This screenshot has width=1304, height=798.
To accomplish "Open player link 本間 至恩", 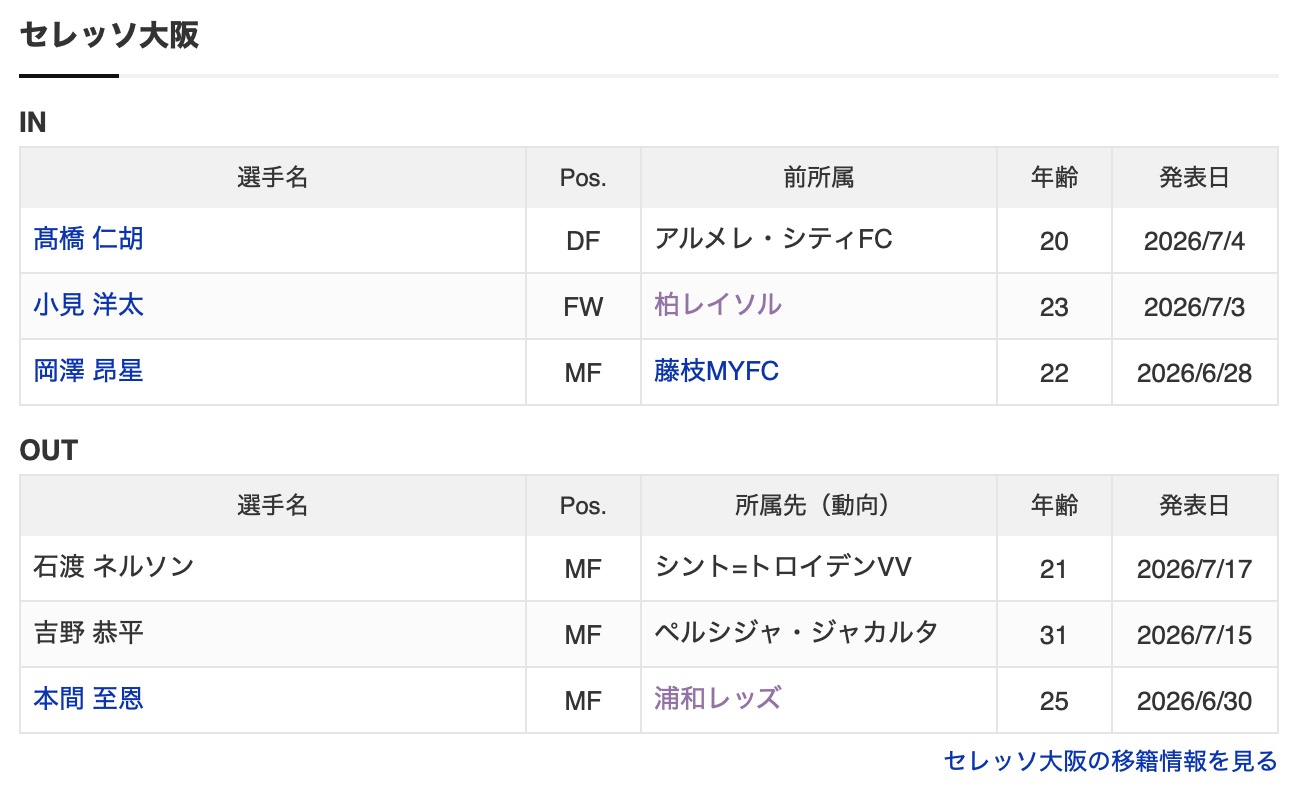I will click(88, 698).
